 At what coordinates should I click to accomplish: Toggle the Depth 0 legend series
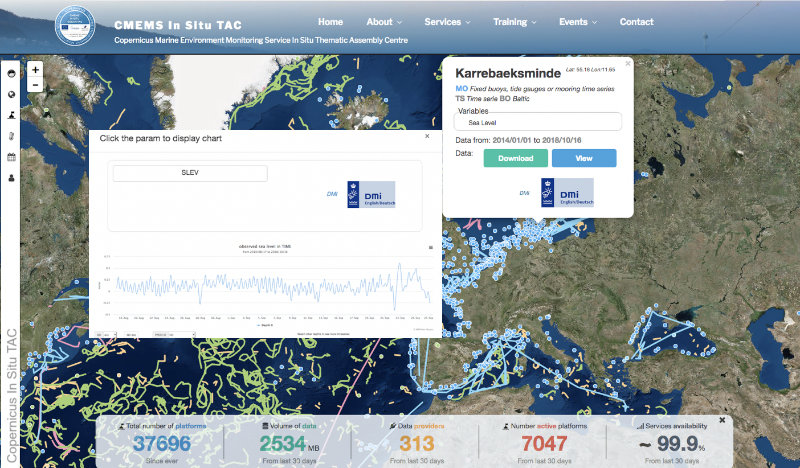(x=265, y=325)
